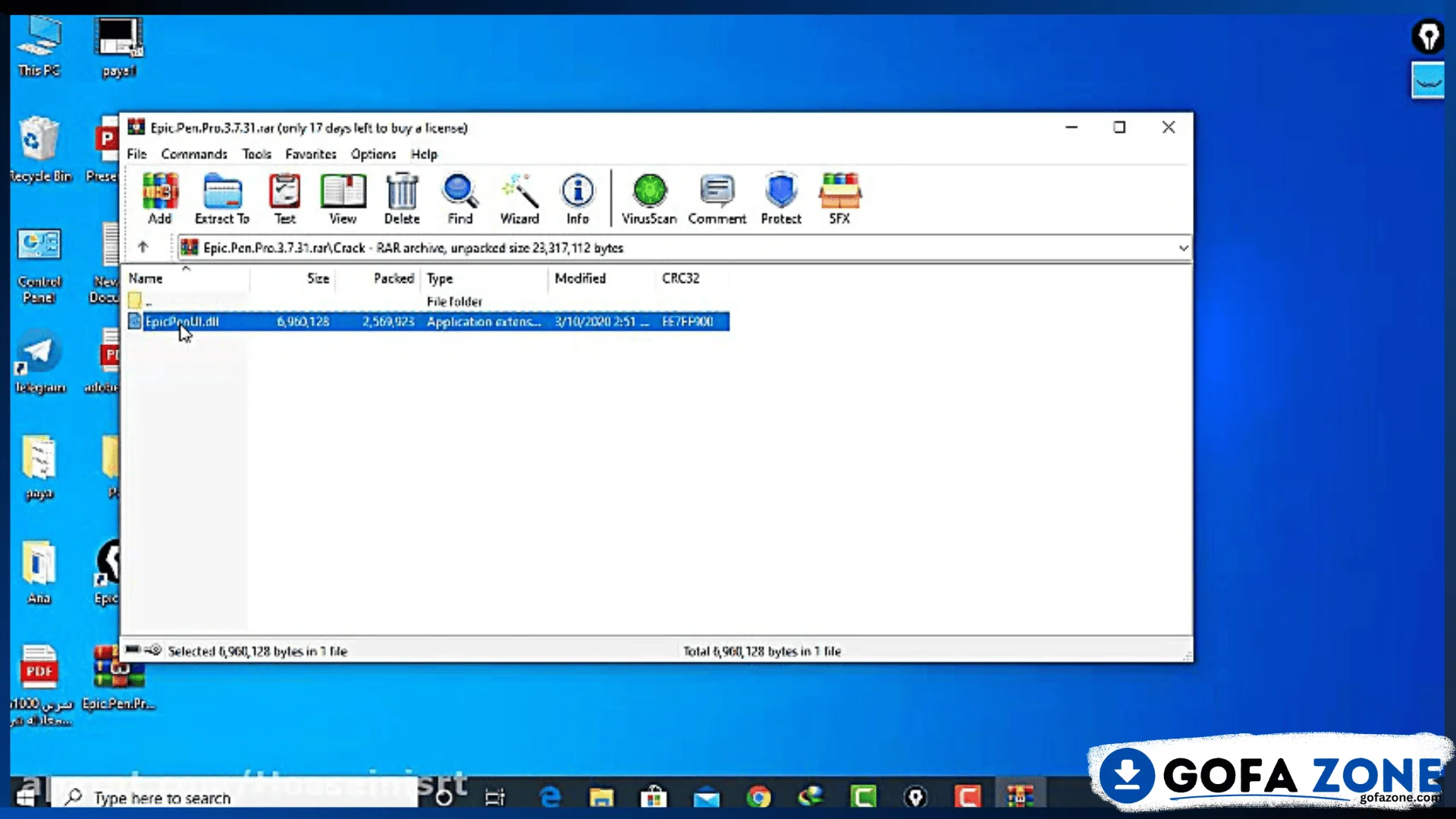Open the Favorites menu
Viewport: 1456px width, 819px height.
pyautogui.click(x=311, y=154)
